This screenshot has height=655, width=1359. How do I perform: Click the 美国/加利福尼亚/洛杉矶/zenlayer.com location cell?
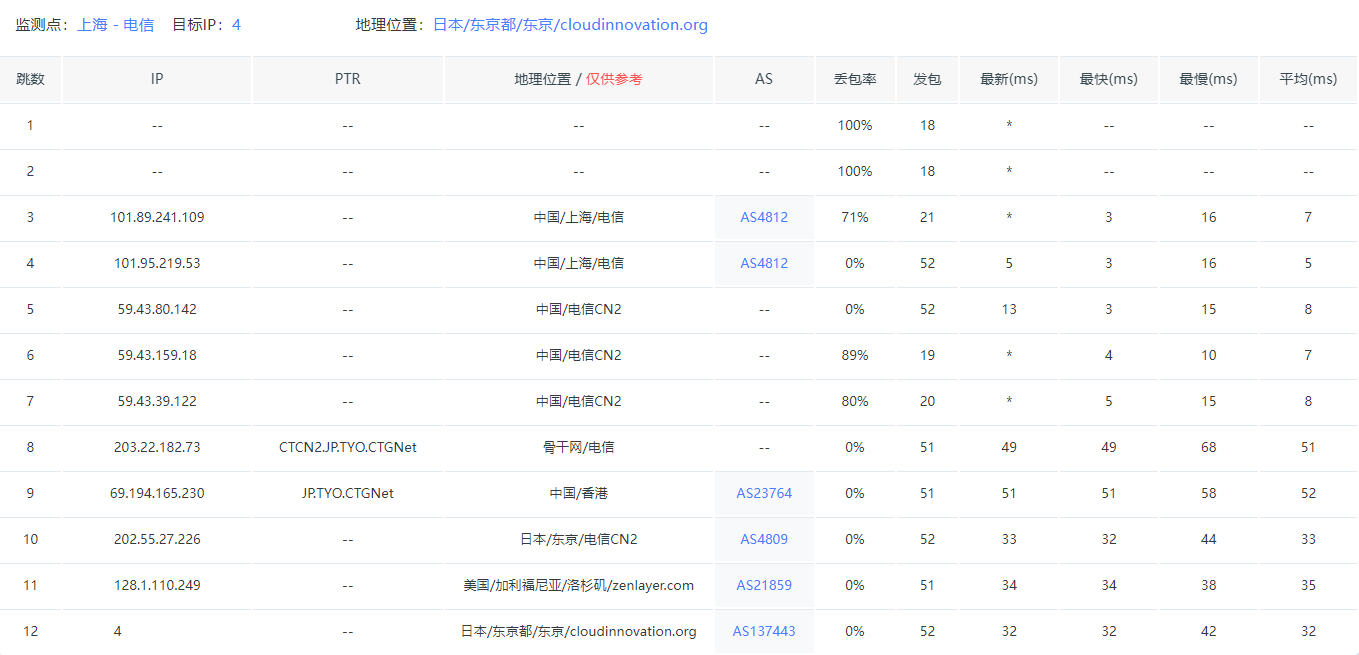pos(579,585)
